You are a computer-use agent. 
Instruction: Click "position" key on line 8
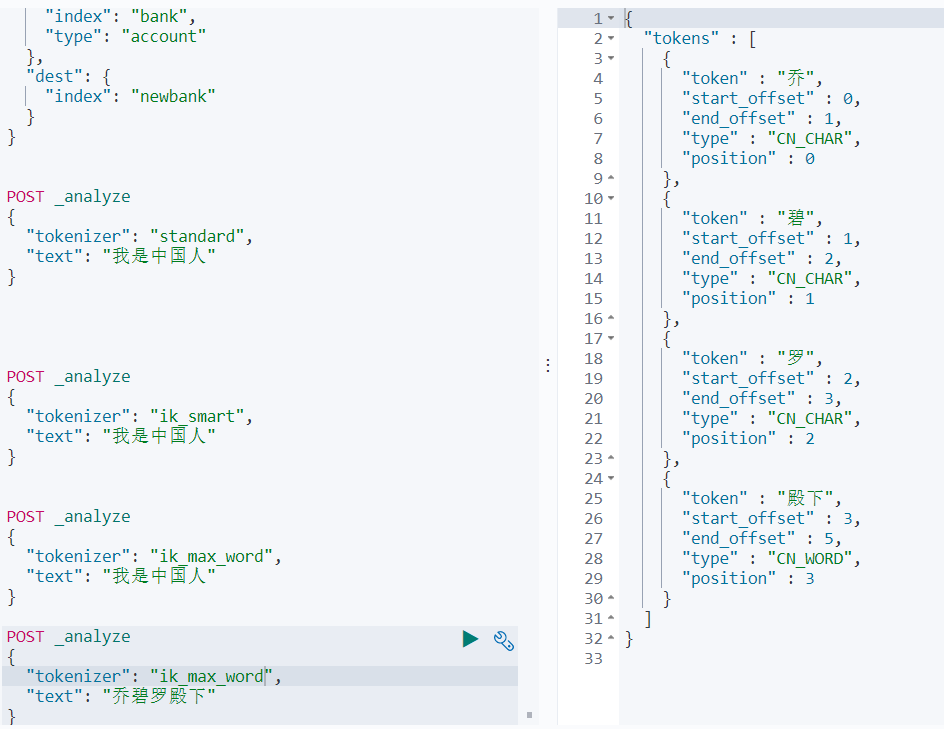(728, 159)
